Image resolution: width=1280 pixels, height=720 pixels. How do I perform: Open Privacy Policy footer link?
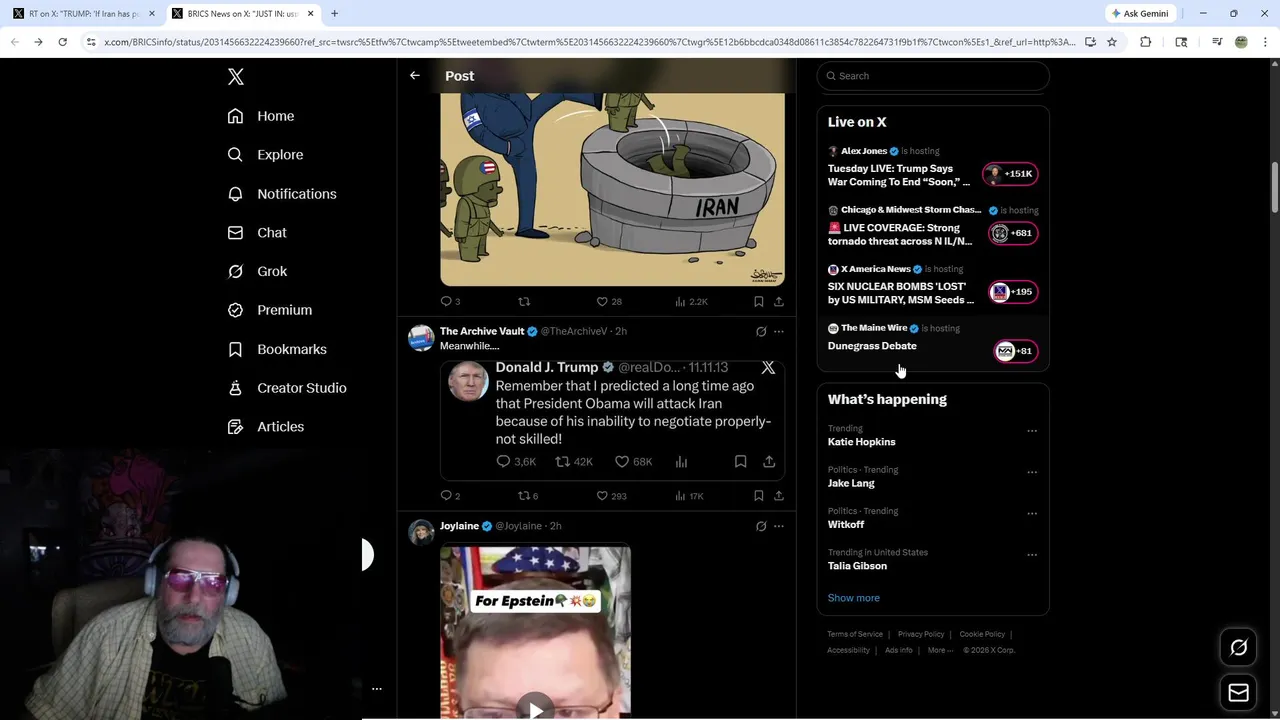(x=921, y=634)
